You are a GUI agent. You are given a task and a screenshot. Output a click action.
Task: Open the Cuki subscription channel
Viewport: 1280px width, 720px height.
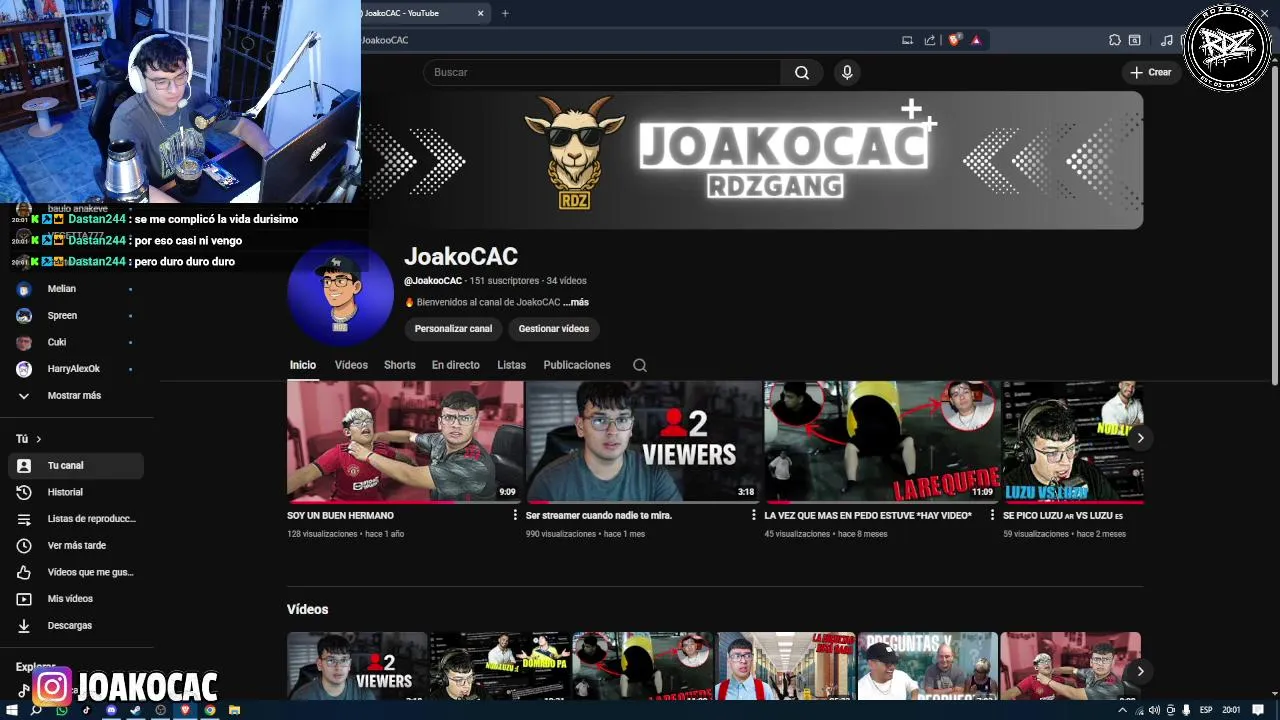pyautogui.click(x=76, y=342)
